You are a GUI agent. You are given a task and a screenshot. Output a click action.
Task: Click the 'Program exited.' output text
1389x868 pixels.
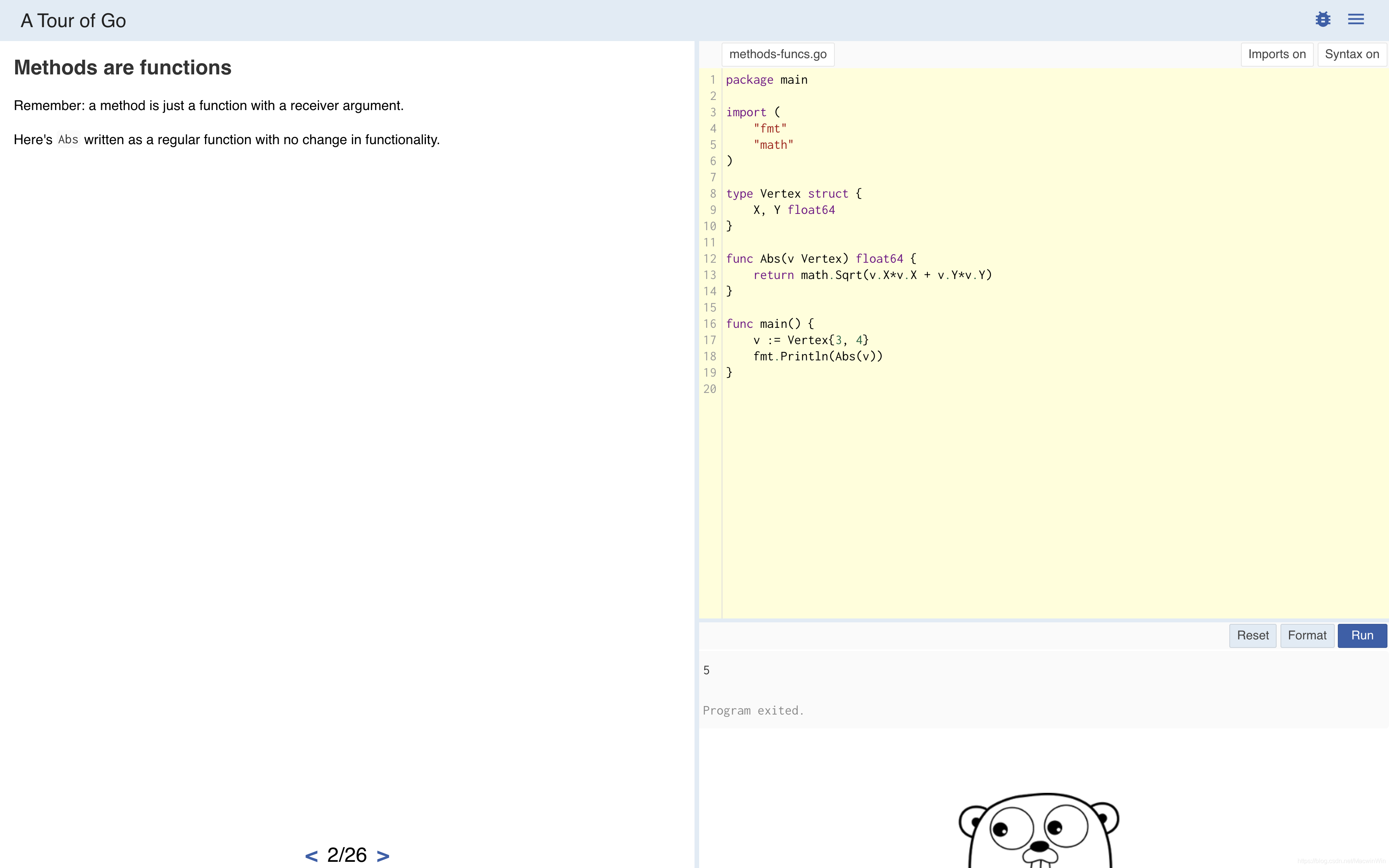click(753, 711)
